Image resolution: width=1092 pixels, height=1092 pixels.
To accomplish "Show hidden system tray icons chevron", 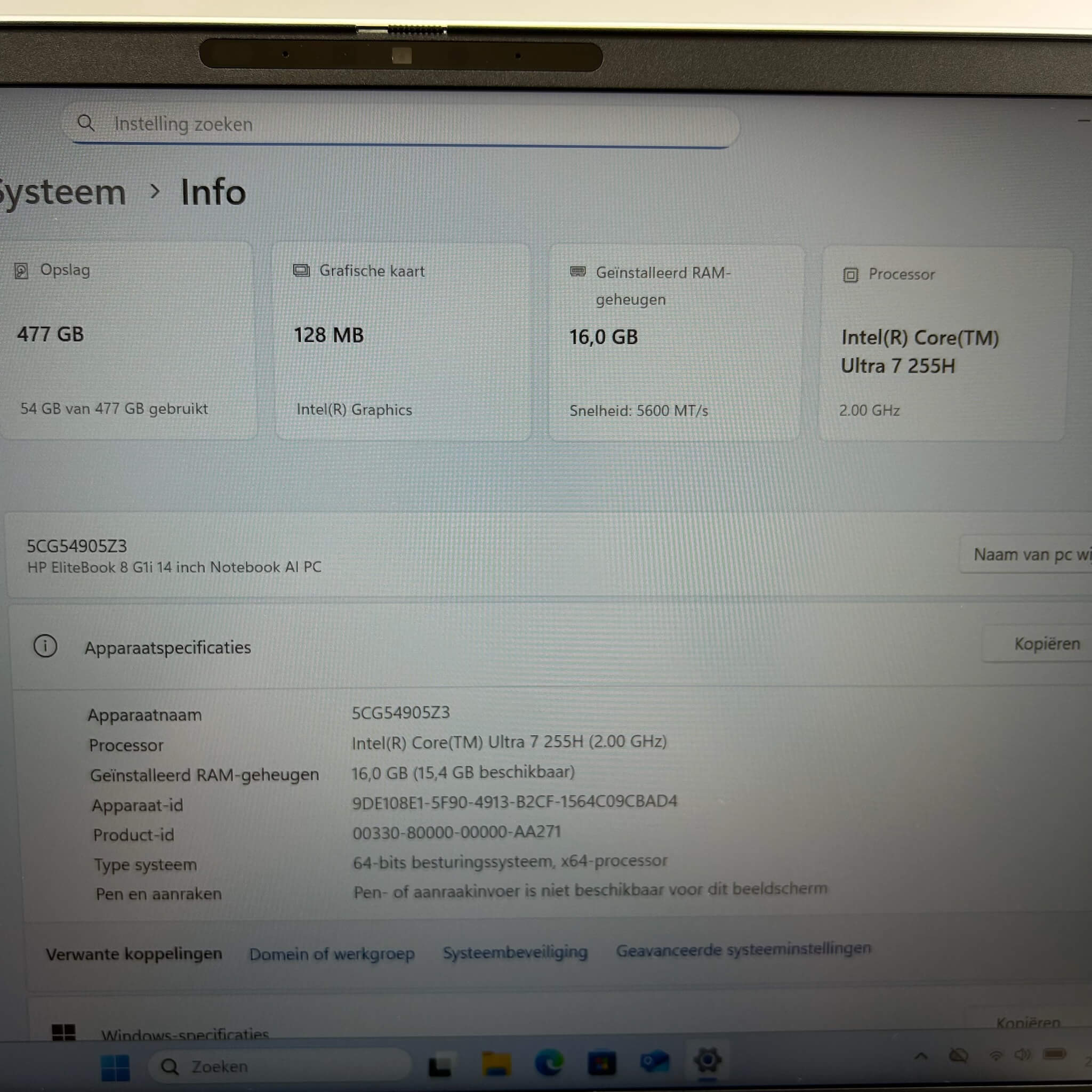I will tap(921, 1056).
